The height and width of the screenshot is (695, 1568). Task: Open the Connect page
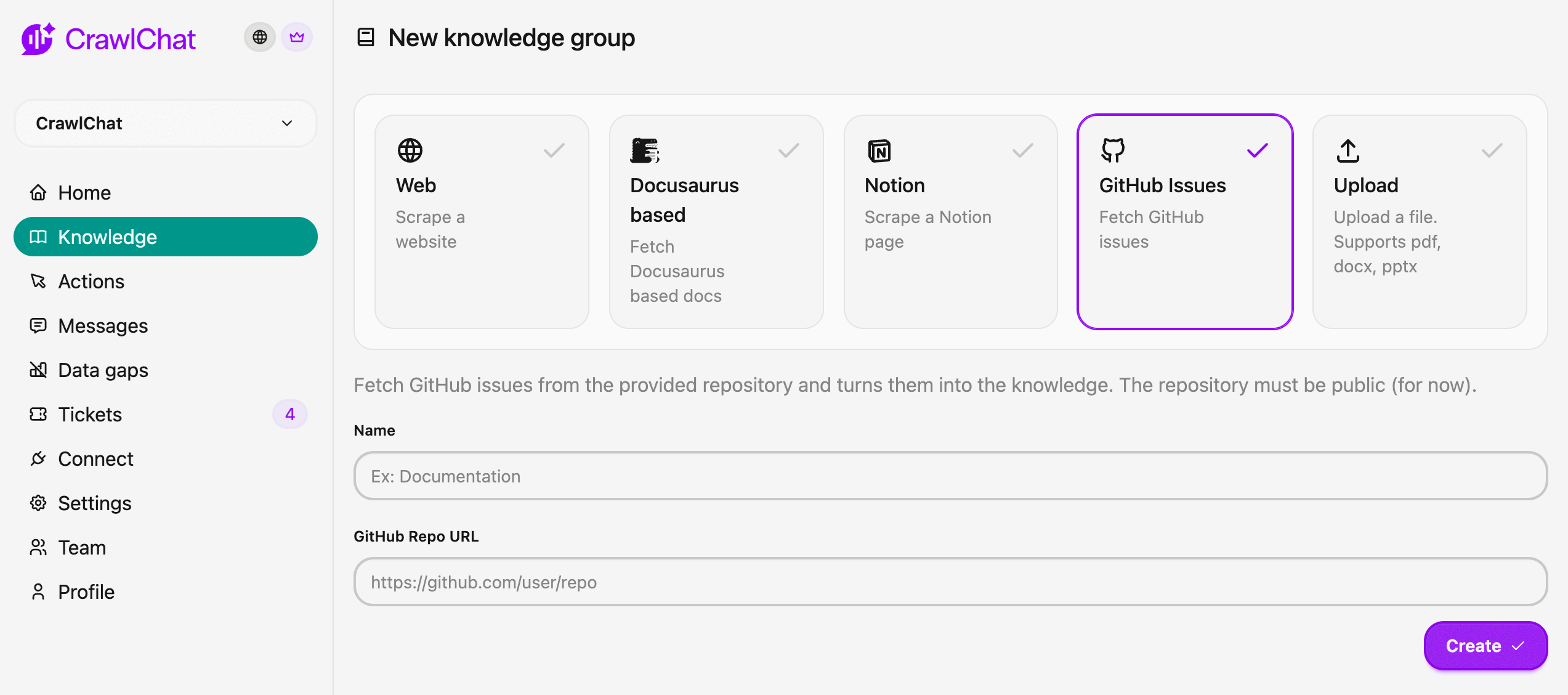click(x=165, y=459)
